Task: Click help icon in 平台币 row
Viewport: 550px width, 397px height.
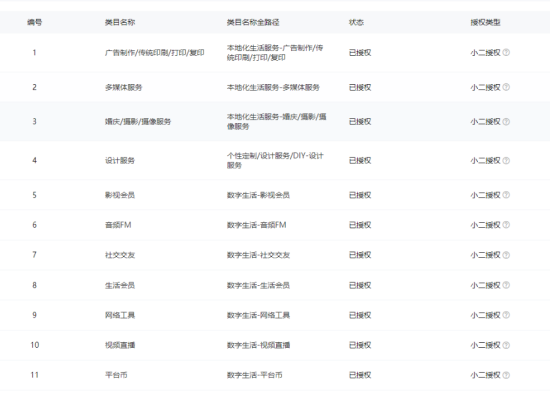Action: pos(506,375)
